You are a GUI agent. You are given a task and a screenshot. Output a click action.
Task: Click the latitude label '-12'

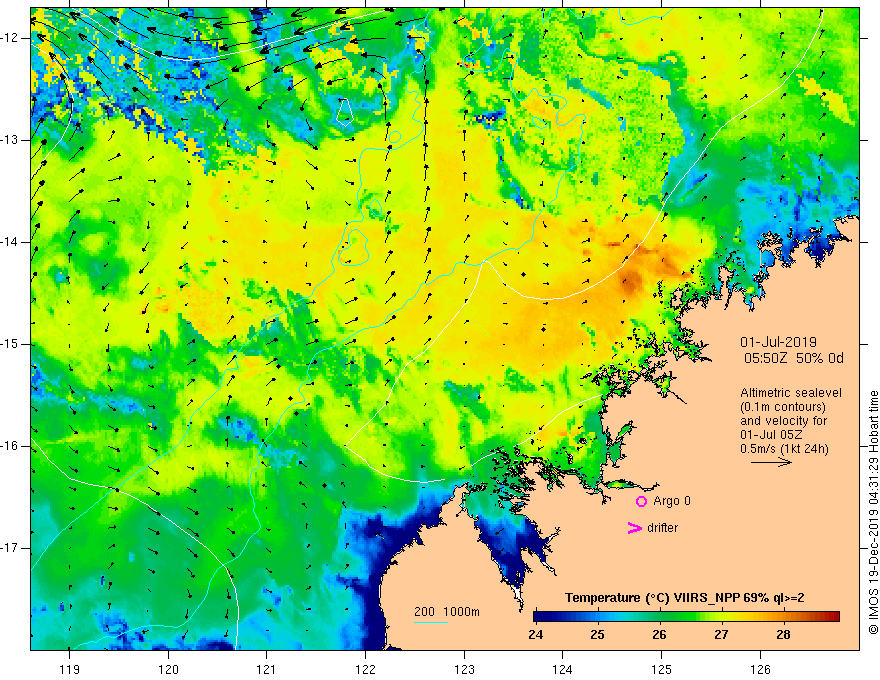(x=11, y=38)
